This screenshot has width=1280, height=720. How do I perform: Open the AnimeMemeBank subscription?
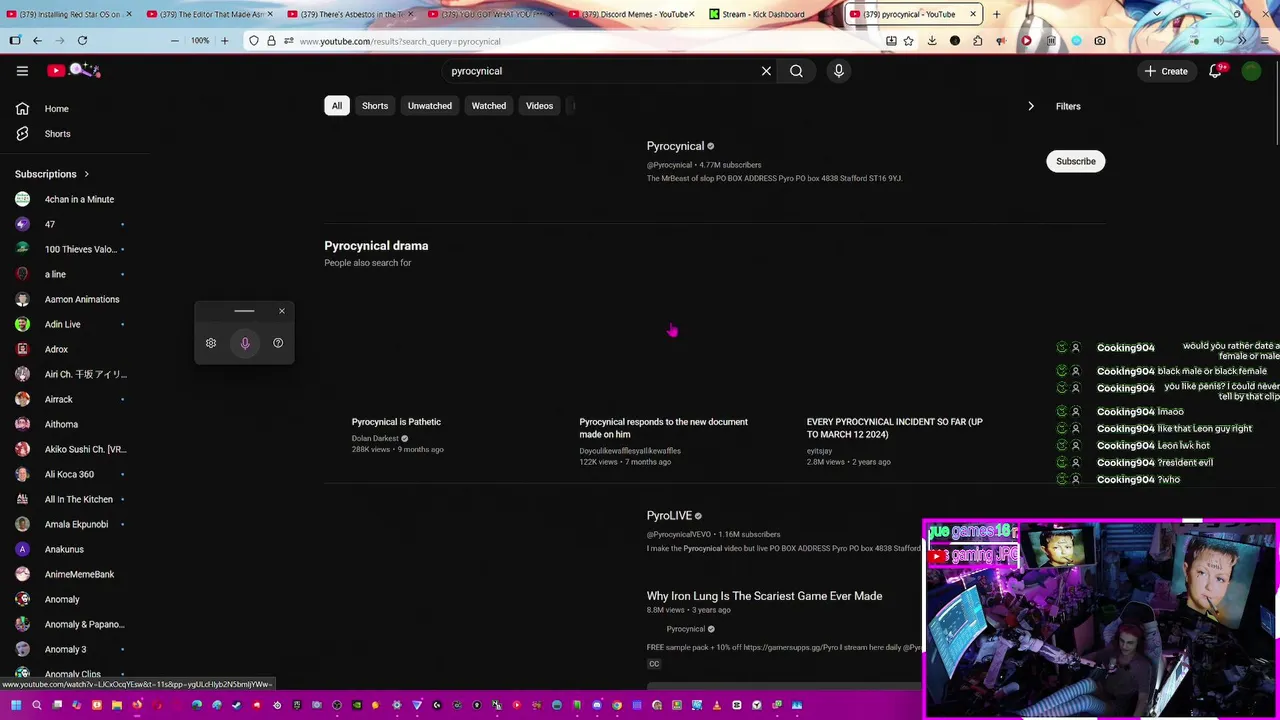point(79,574)
